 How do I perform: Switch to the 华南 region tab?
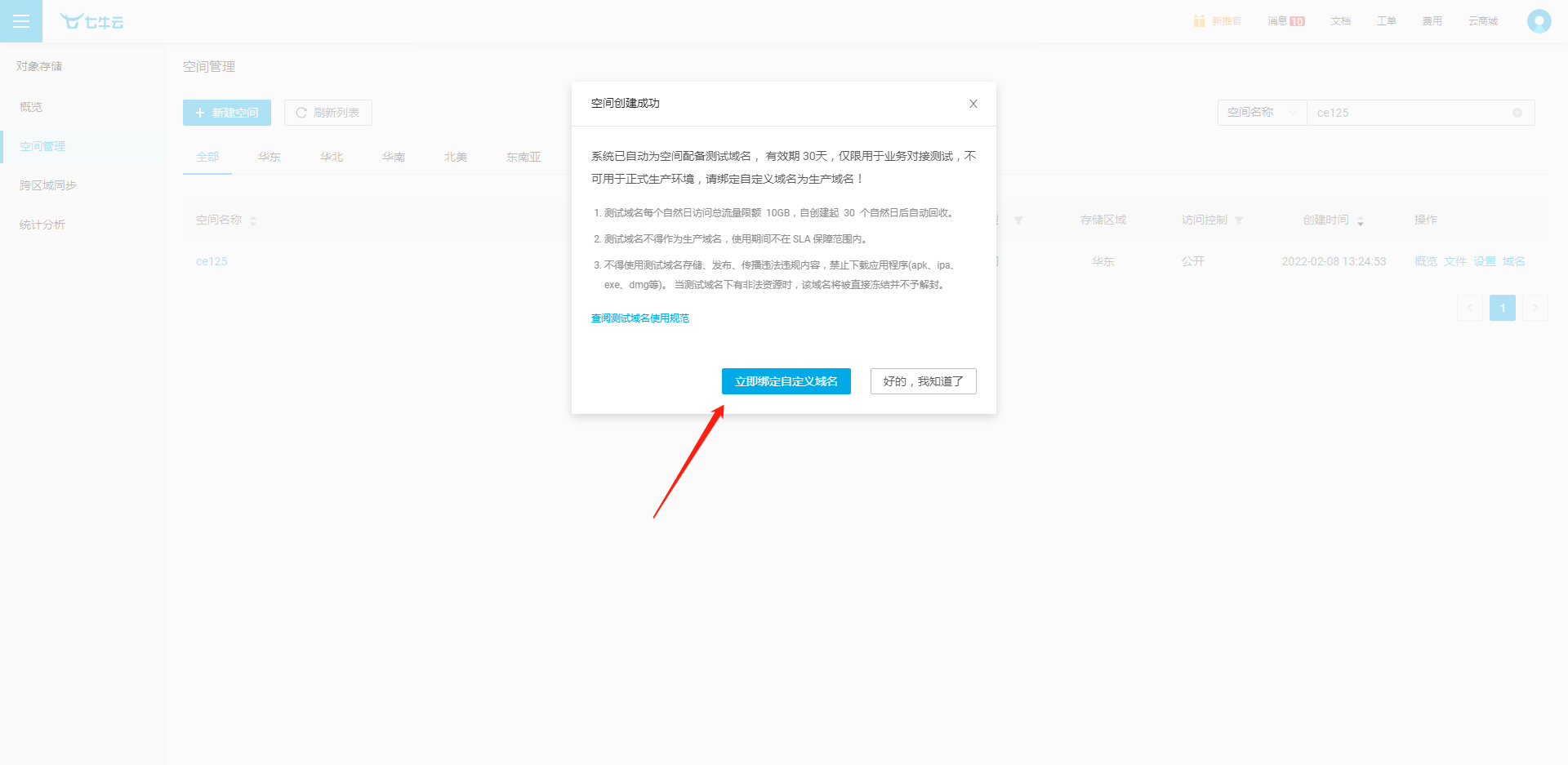tap(394, 157)
